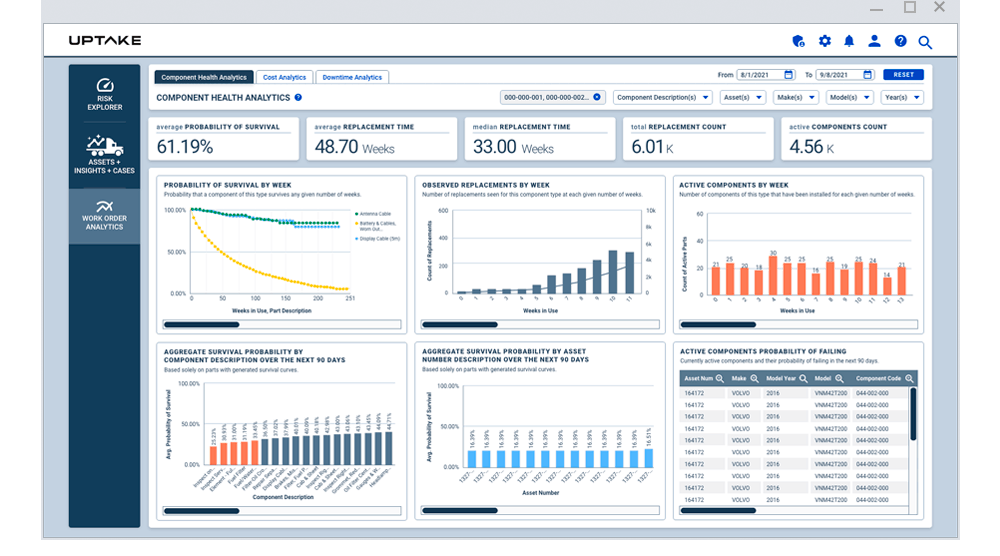Open settings via the gear icon
This screenshot has height=556, width=1000.
[824, 41]
